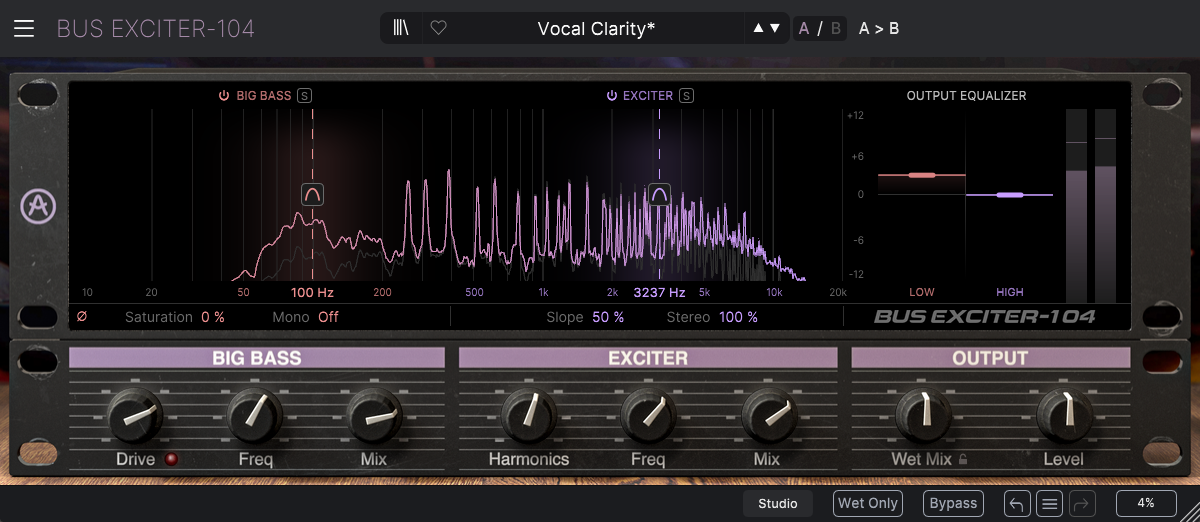The image size is (1200, 522).
Task: Click the Exciter solo S icon
Action: pyautogui.click(x=687, y=96)
